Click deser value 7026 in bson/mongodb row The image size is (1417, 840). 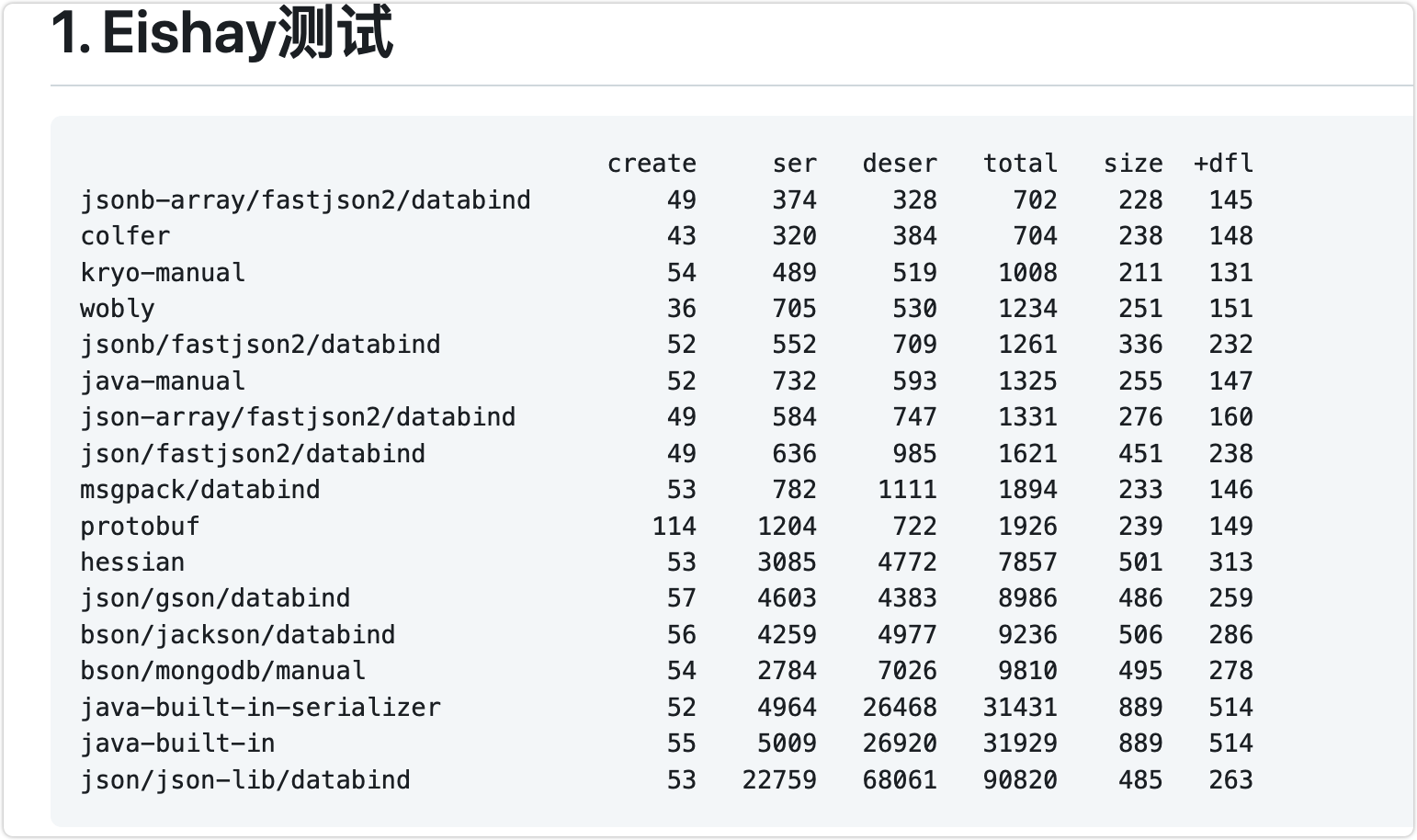point(907,671)
